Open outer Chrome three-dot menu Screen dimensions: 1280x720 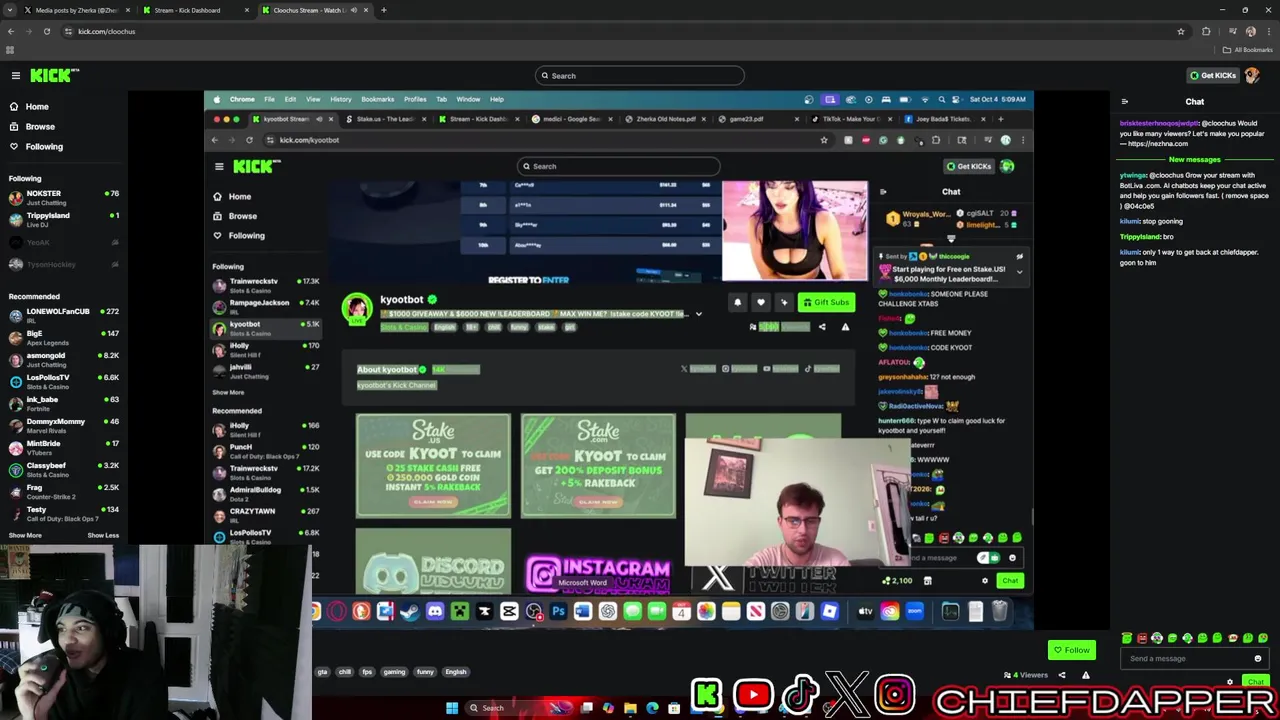point(1268,31)
